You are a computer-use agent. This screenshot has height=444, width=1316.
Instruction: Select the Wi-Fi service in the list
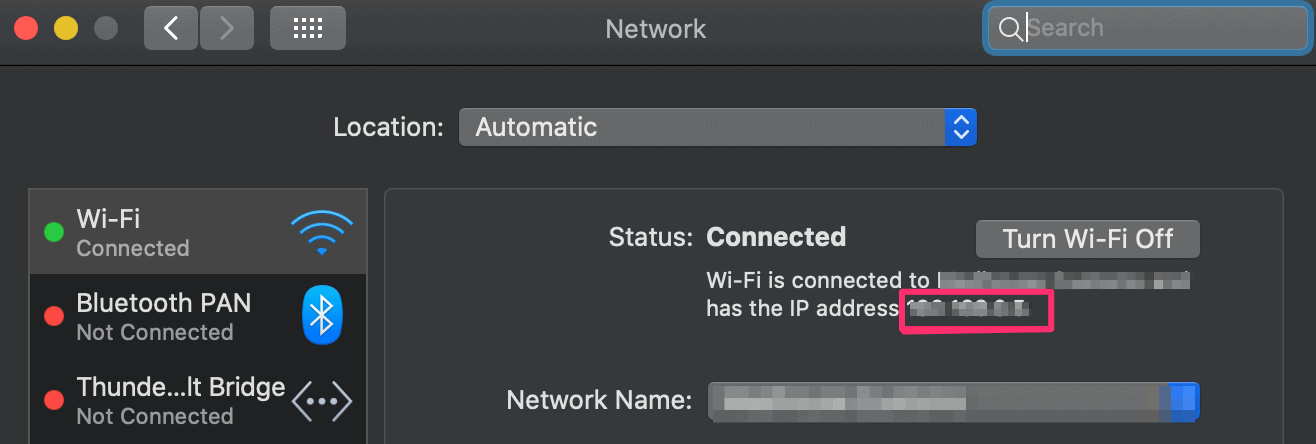pyautogui.click(x=198, y=233)
